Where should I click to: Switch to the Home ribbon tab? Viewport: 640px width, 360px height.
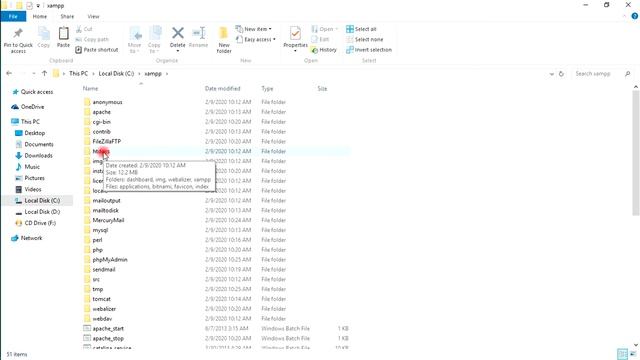point(40,16)
